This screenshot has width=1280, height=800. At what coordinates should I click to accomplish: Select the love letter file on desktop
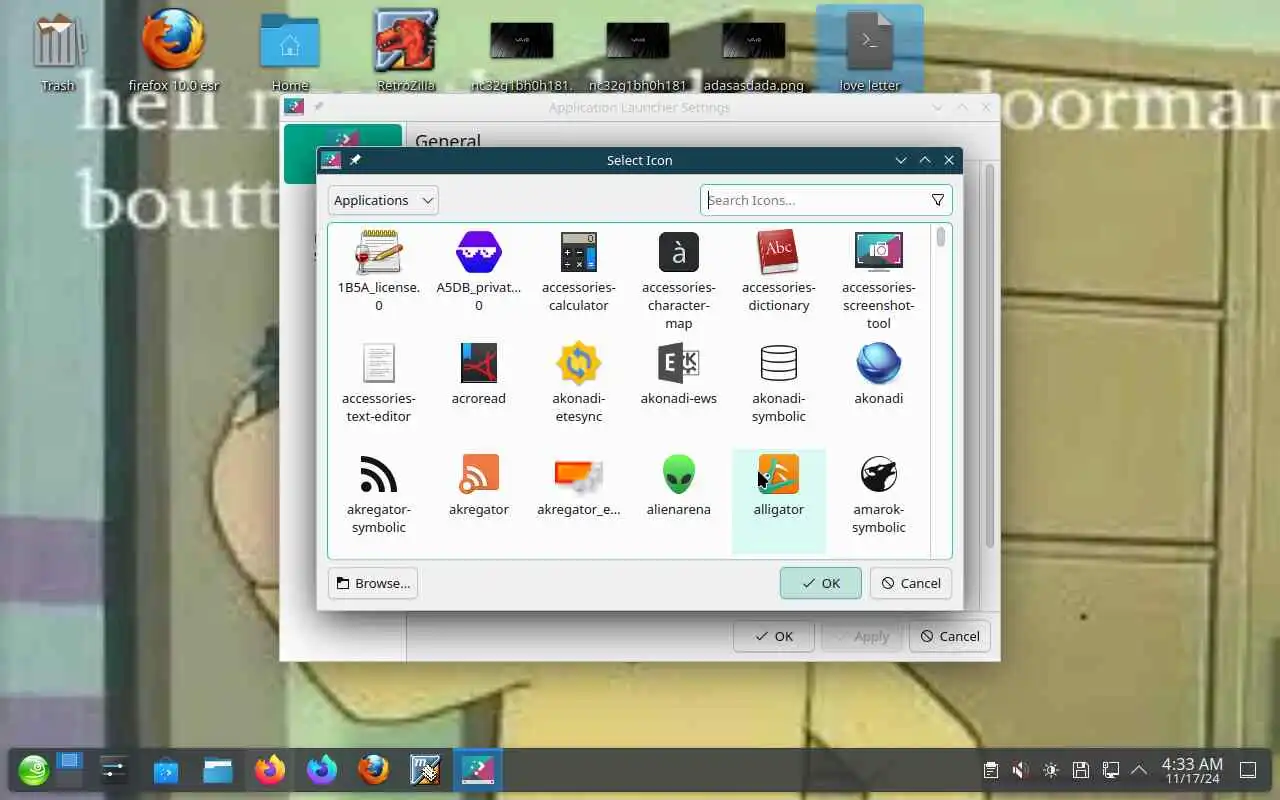click(x=870, y=51)
